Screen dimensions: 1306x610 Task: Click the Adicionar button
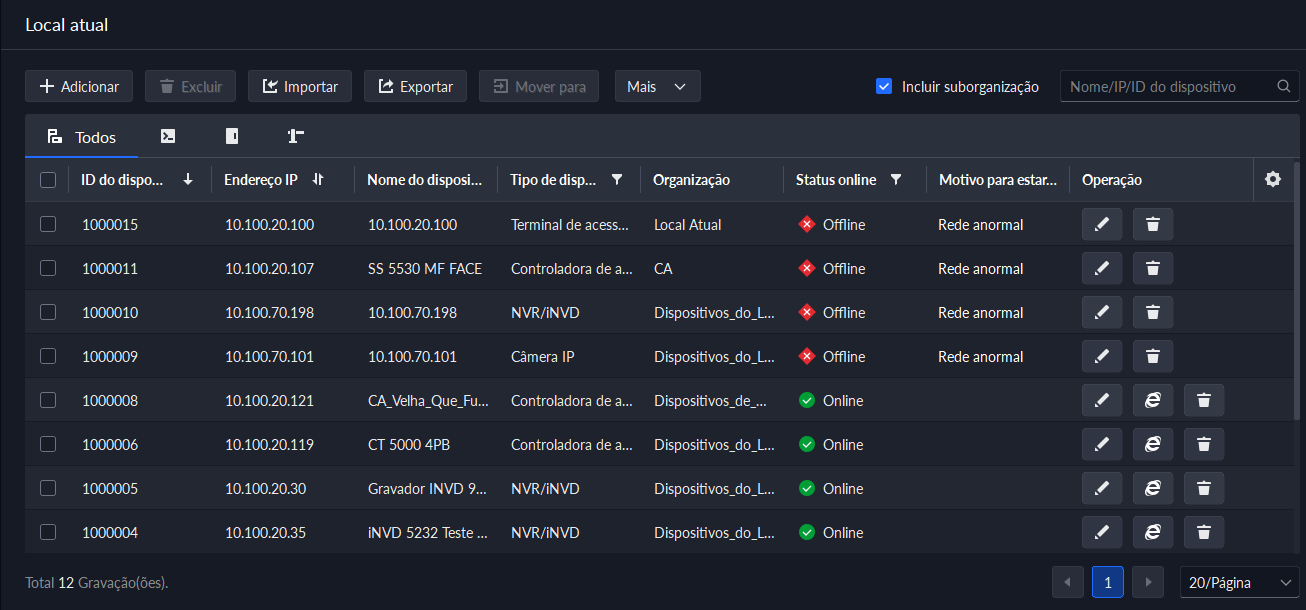pos(79,86)
